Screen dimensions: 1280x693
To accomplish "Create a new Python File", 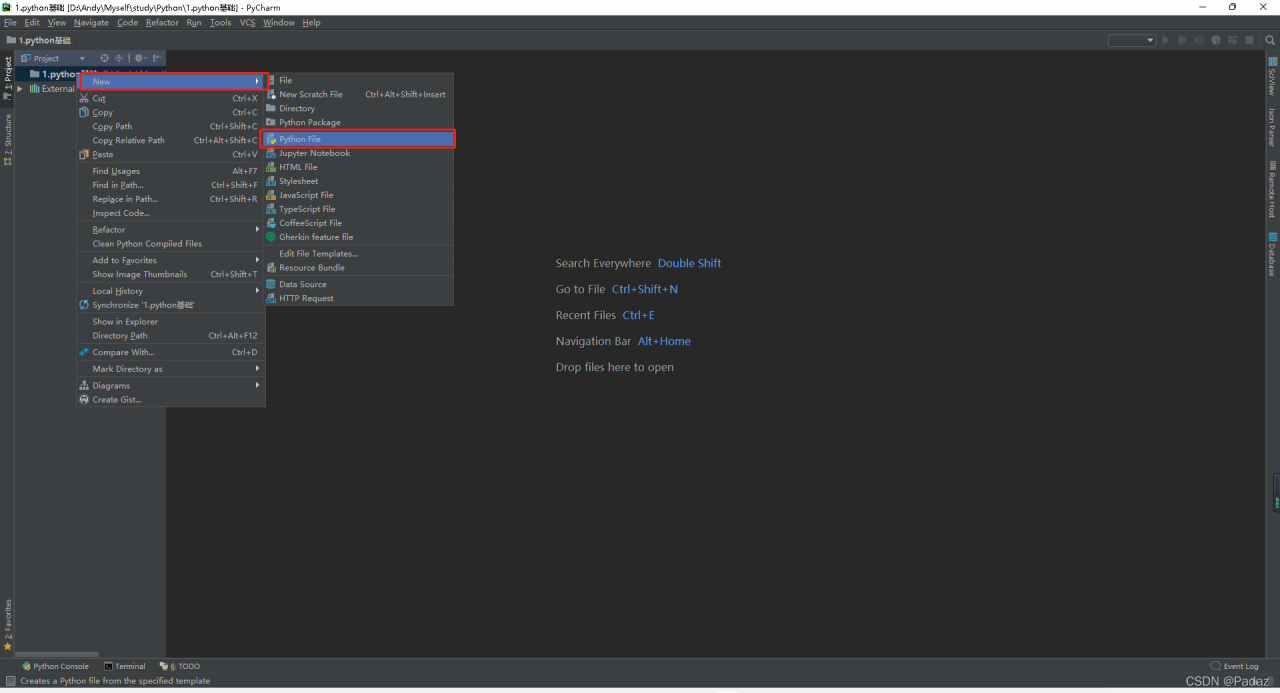I will pos(358,139).
